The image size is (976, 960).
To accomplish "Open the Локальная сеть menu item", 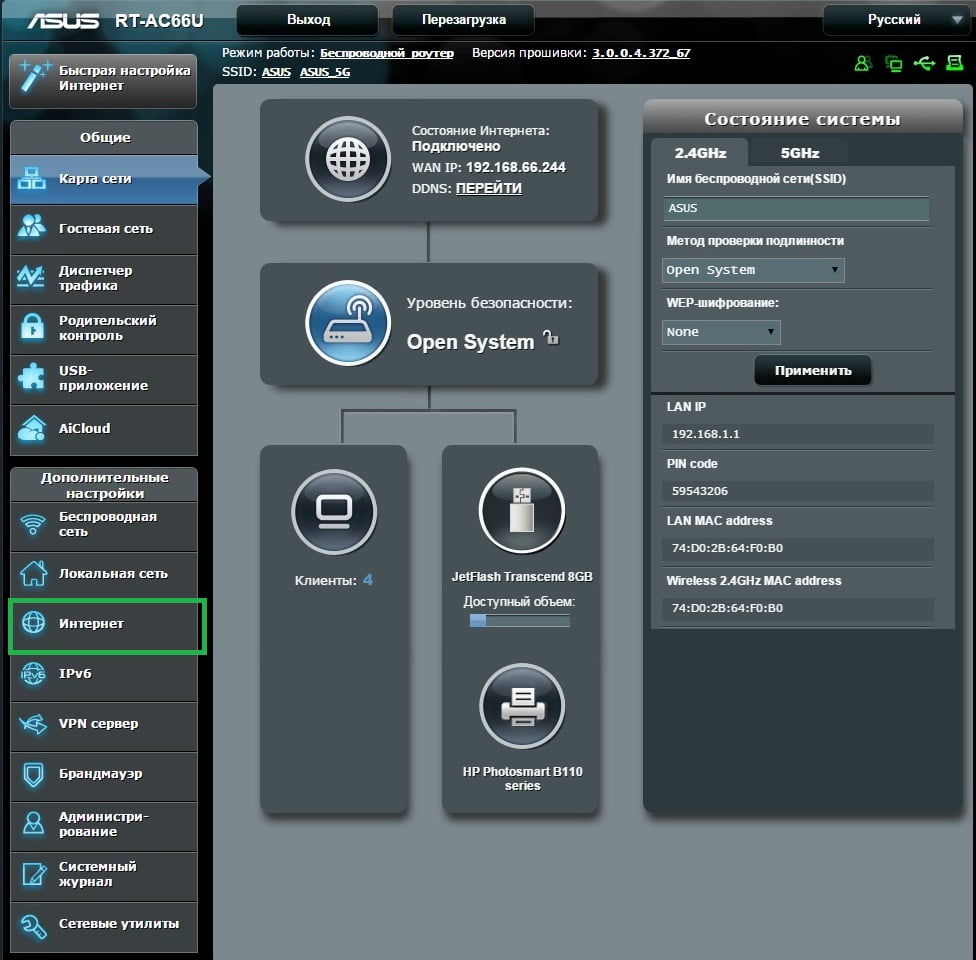I will point(104,573).
